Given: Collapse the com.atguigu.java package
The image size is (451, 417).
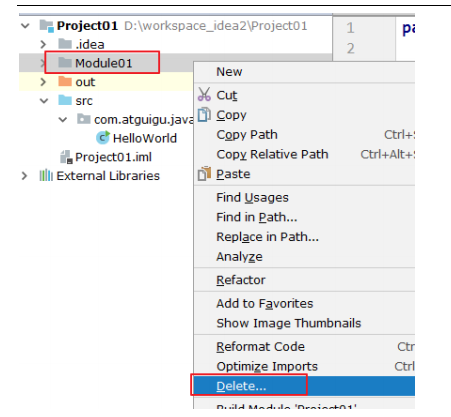Looking at the screenshot, I should tap(63, 119).
